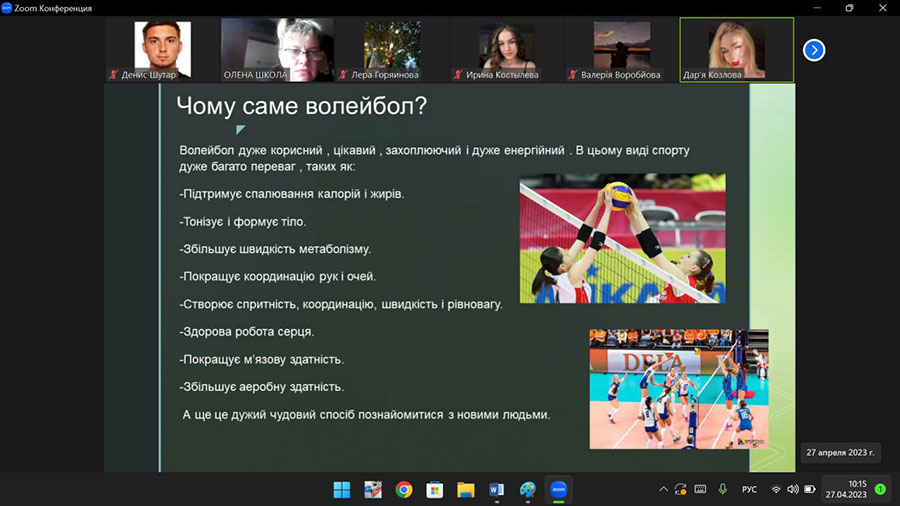The width and height of the screenshot is (900, 506).
Task: Click muted mic icon beside Ирина Костылева
Action: (x=458, y=75)
